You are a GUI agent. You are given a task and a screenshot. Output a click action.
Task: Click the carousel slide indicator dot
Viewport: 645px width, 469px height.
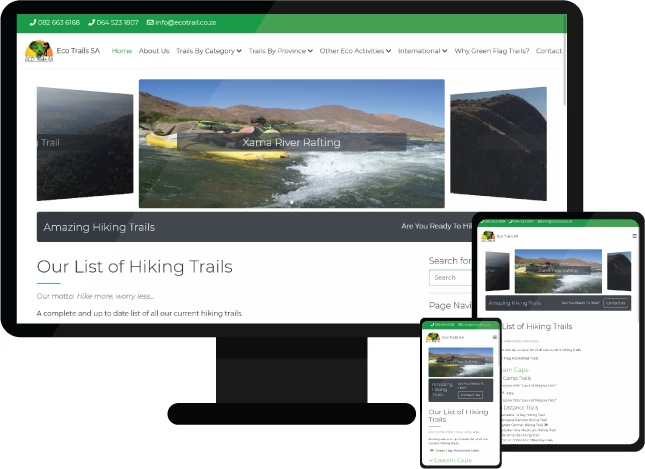[291, 202]
